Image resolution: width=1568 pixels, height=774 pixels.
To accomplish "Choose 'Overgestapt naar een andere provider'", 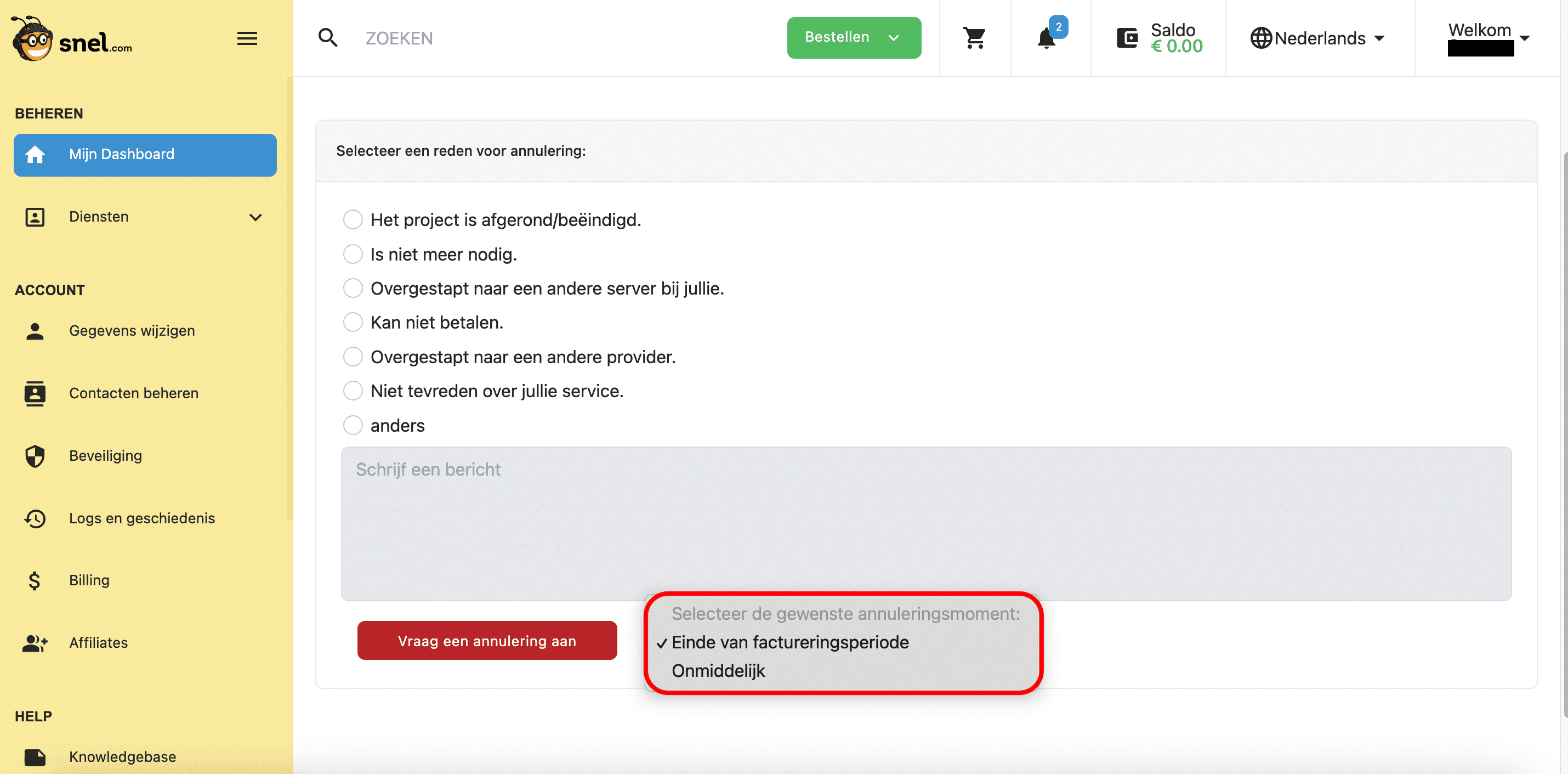I will point(353,357).
